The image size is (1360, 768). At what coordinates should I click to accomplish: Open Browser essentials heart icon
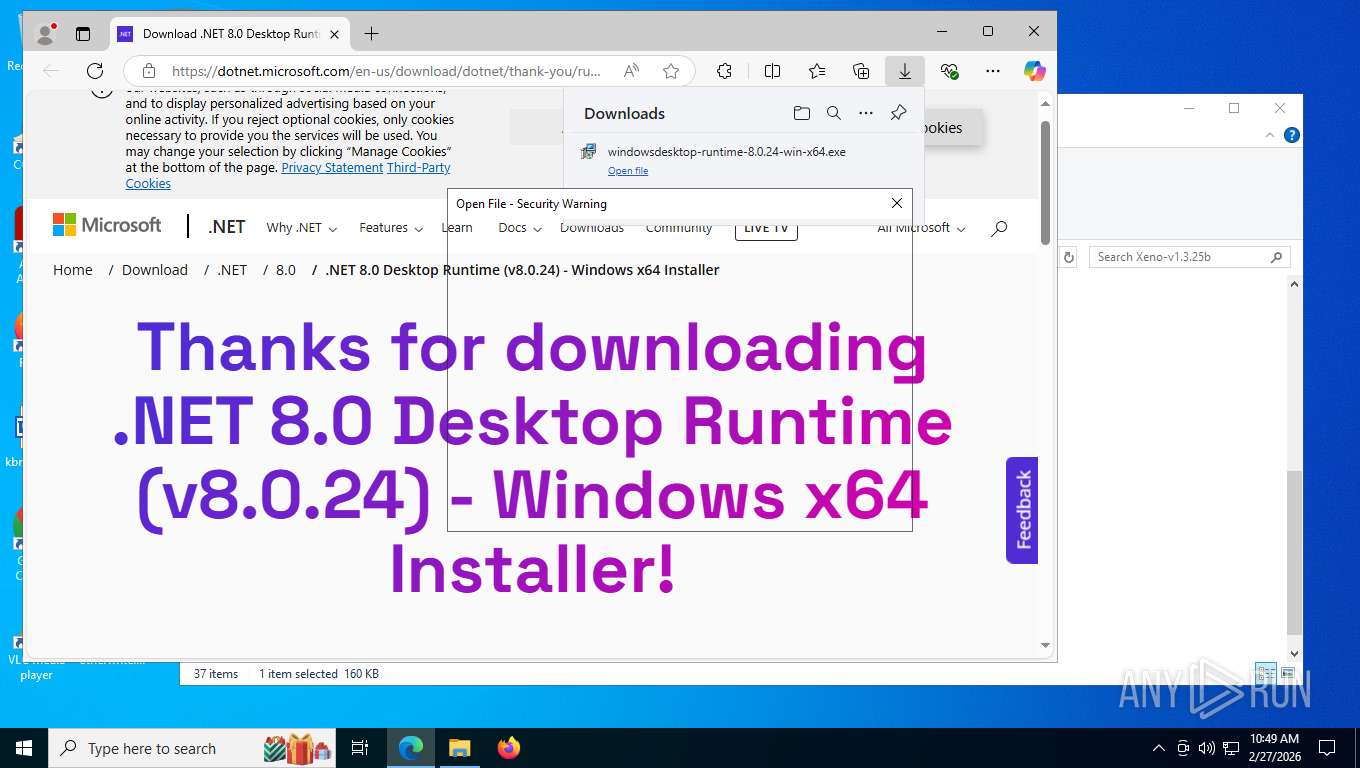[950, 71]
